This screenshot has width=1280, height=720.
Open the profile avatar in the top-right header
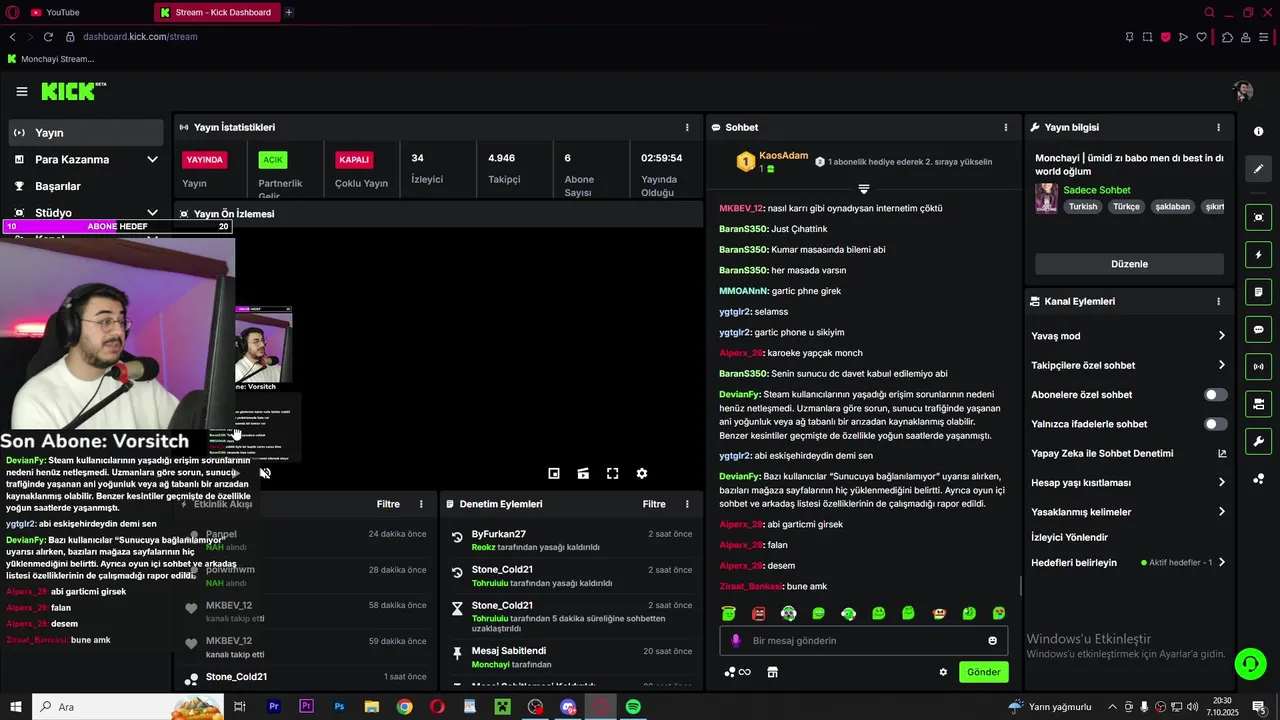1243,91
